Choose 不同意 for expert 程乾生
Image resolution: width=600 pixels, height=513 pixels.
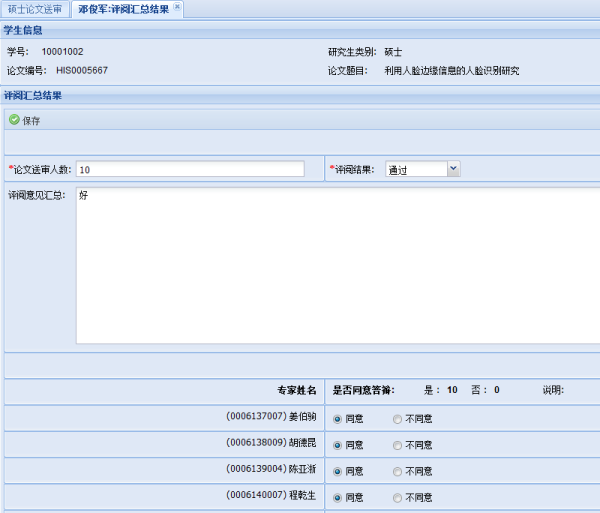click(397, 496)
